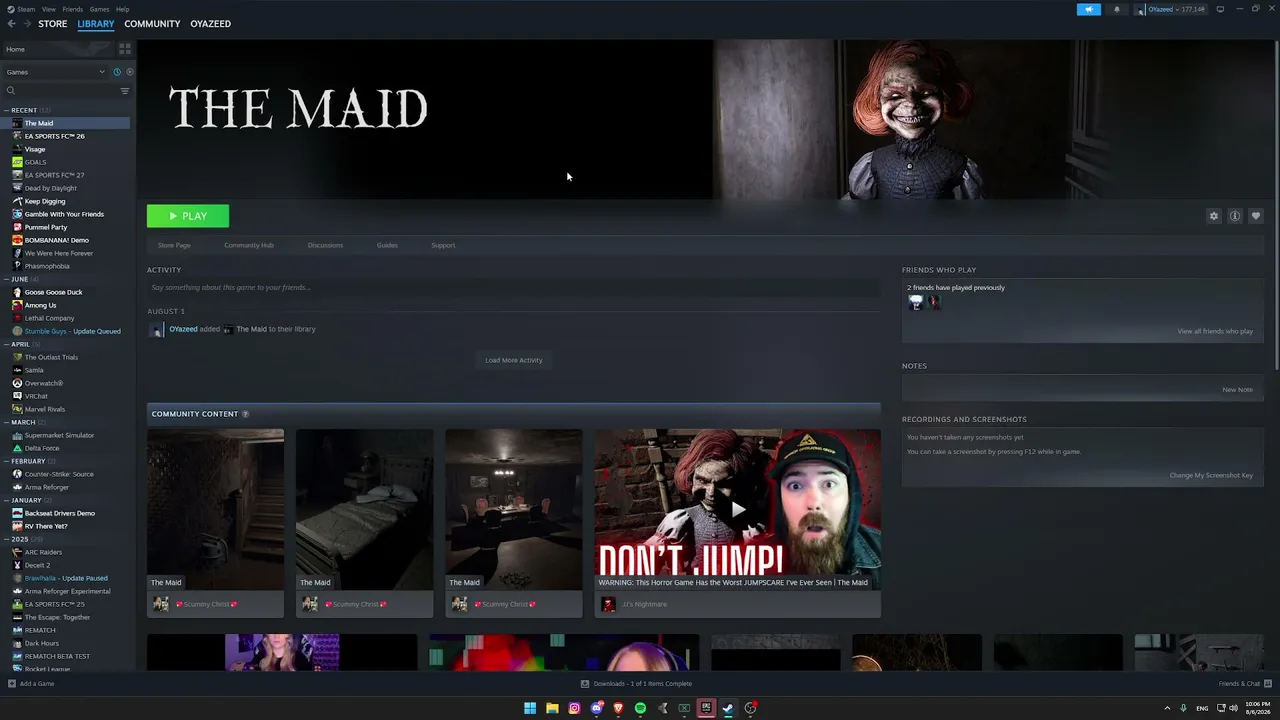The height and width of the screenshot is (720, 1280).
Task: Launch Instagram from the taskbar
Action: point(574,708)
